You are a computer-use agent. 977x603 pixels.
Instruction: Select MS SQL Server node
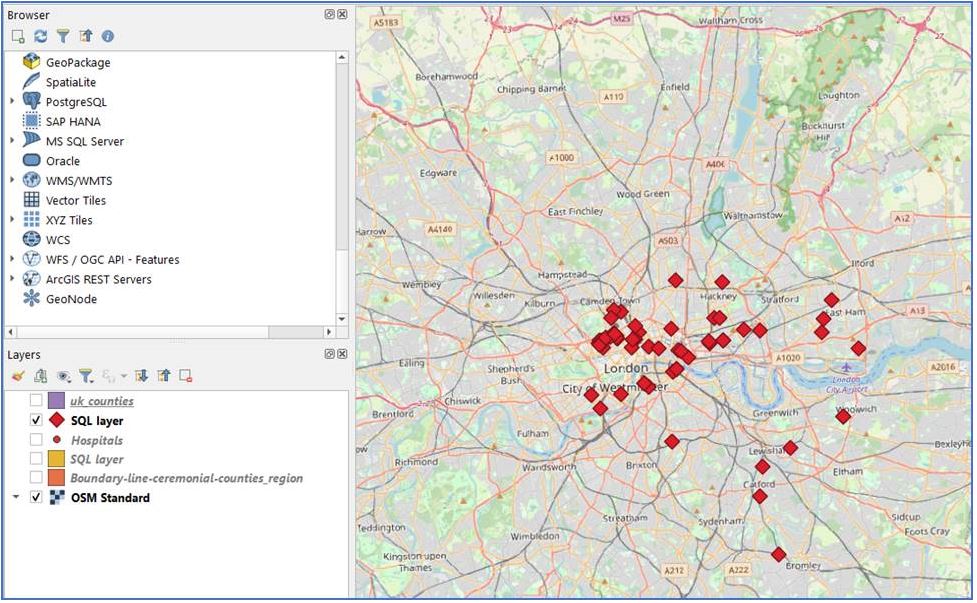[85, 141]
